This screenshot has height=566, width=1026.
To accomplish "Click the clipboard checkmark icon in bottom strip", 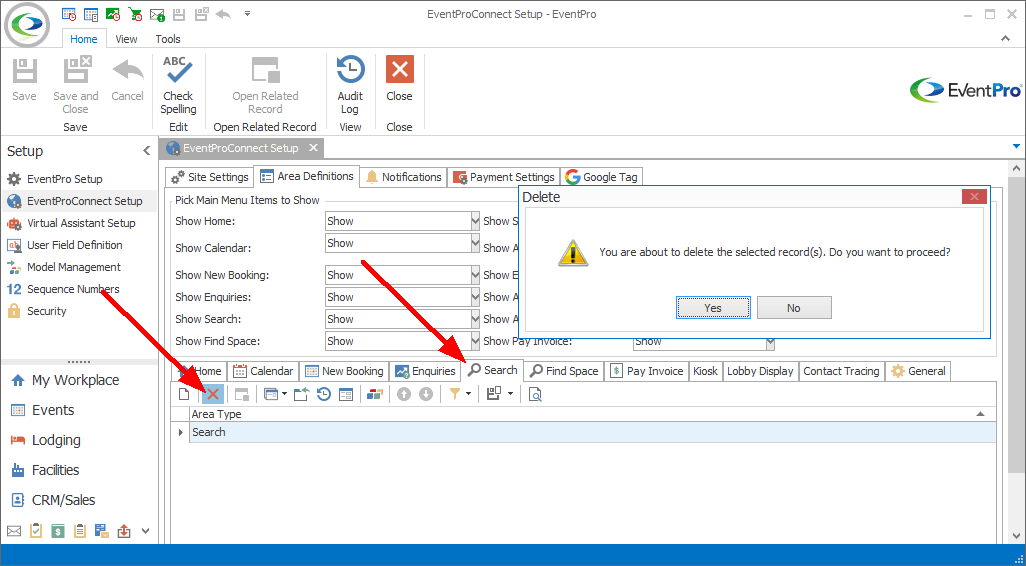I will pyautogui.click(x=36, y=531).
